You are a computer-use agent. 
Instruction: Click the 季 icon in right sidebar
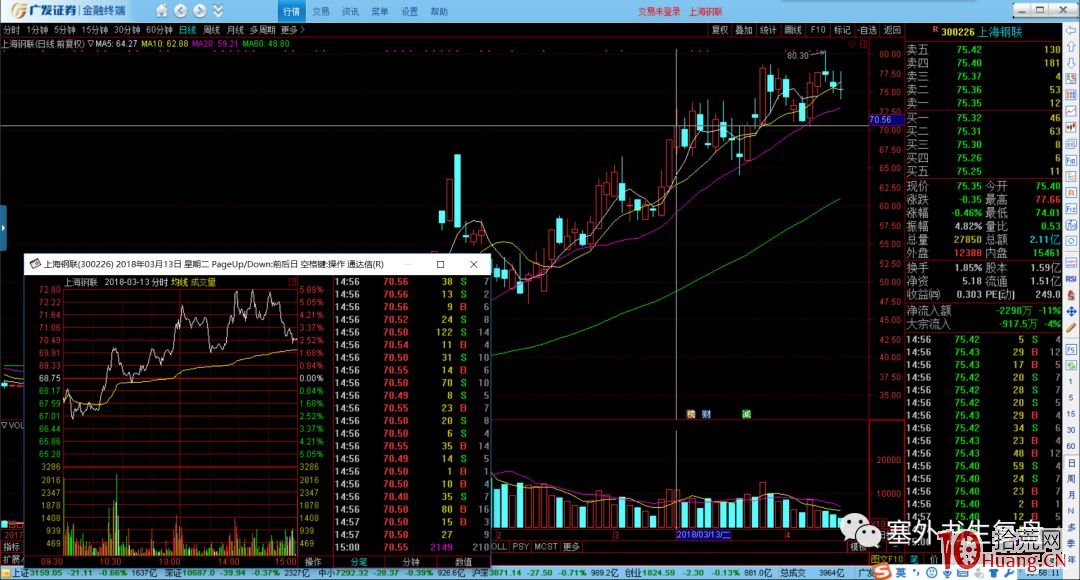(x=1071, y=543)
